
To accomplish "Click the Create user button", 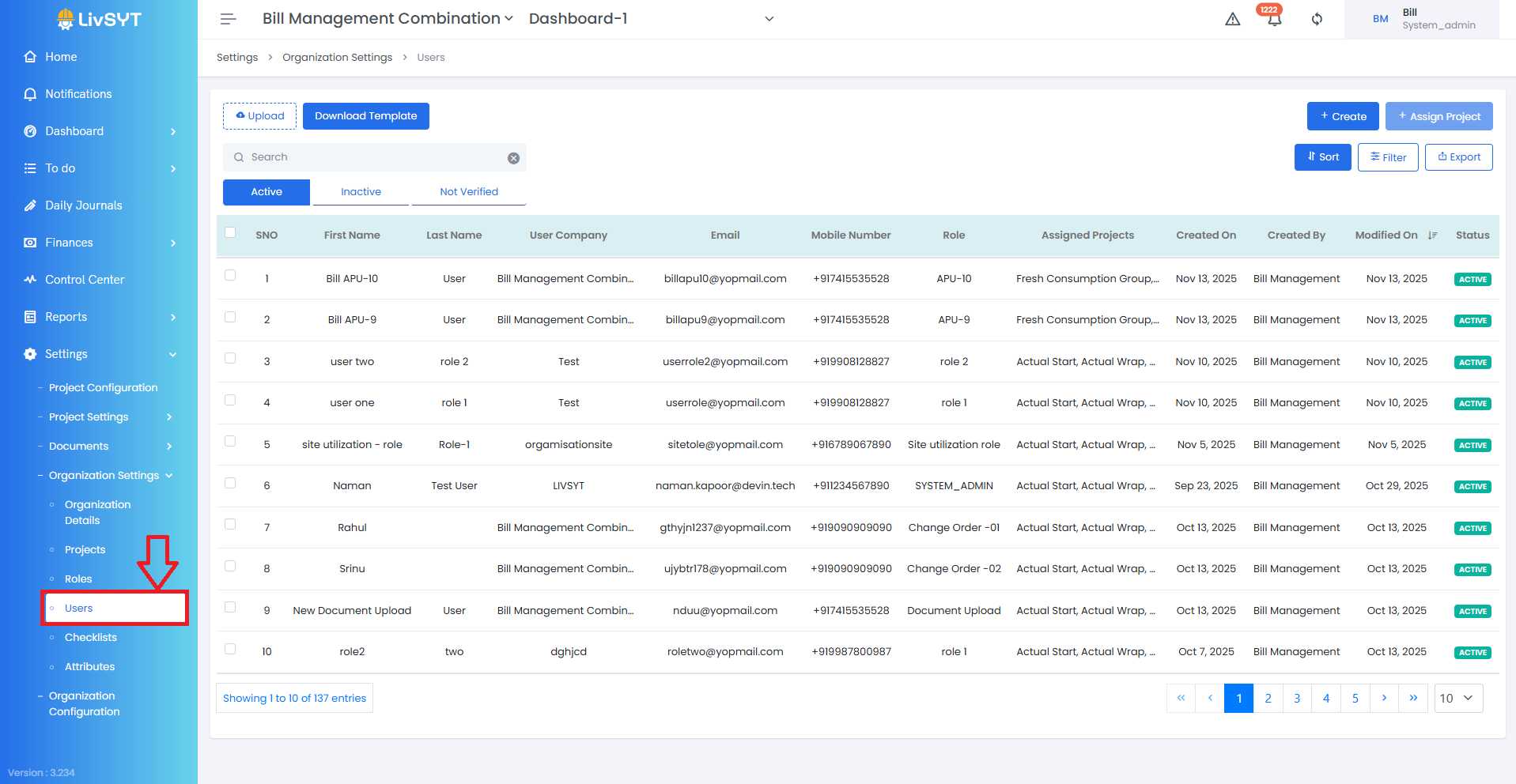I will 1342,116.
